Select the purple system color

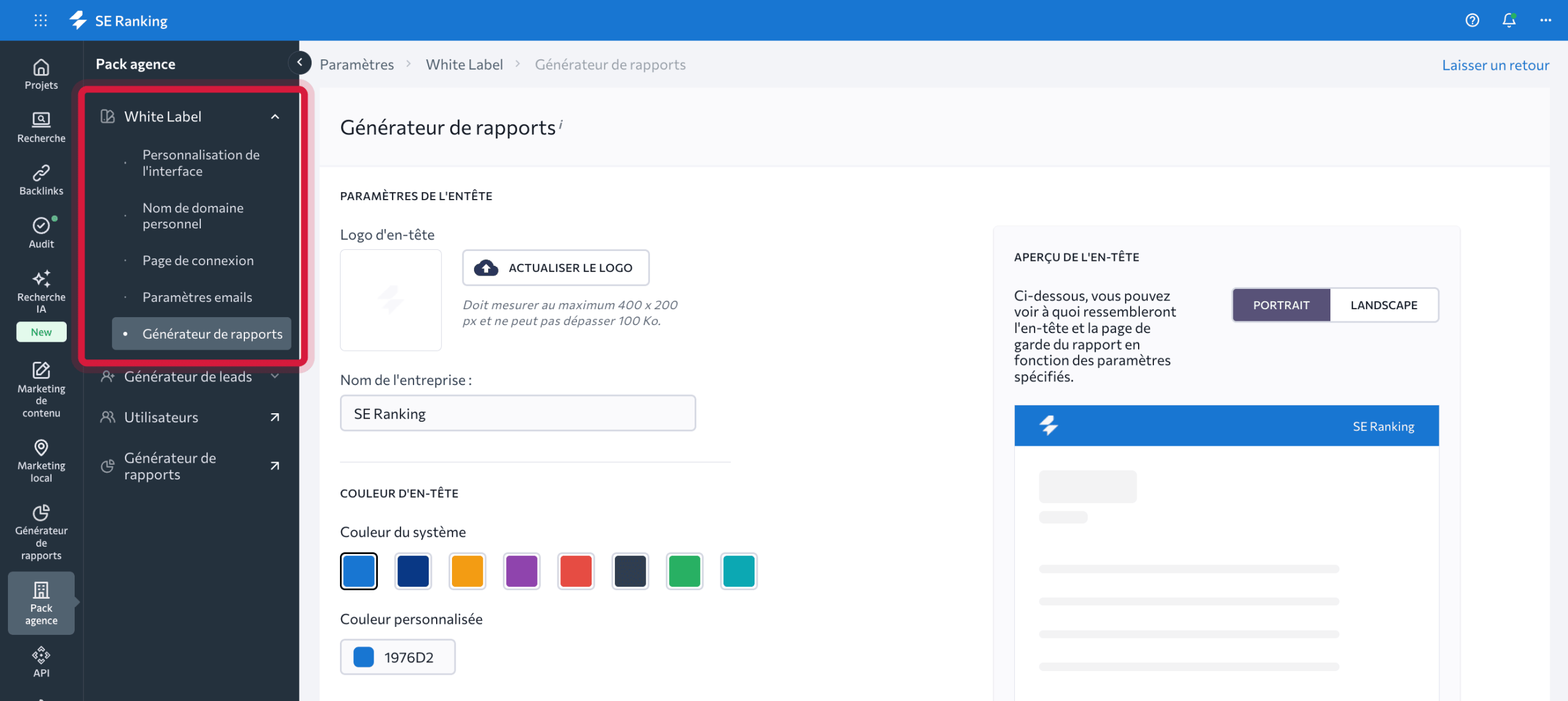tap(521, 571)
